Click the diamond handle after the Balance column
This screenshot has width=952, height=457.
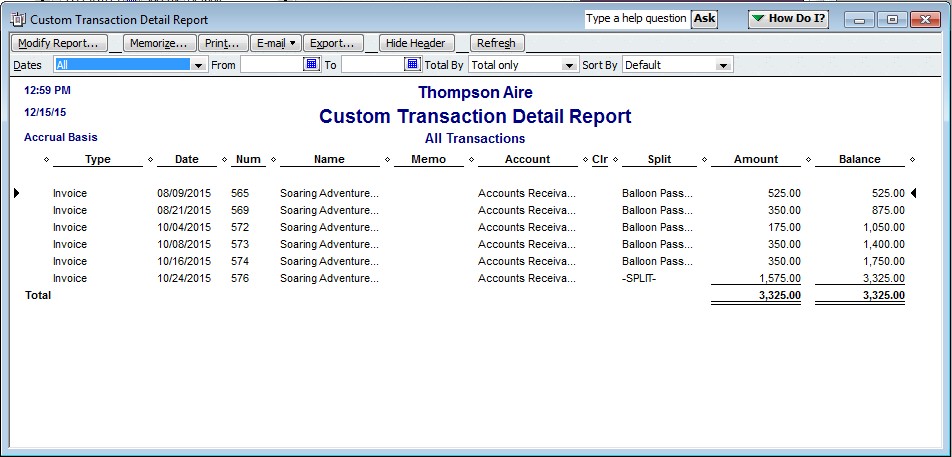click(x=912, y=160)
